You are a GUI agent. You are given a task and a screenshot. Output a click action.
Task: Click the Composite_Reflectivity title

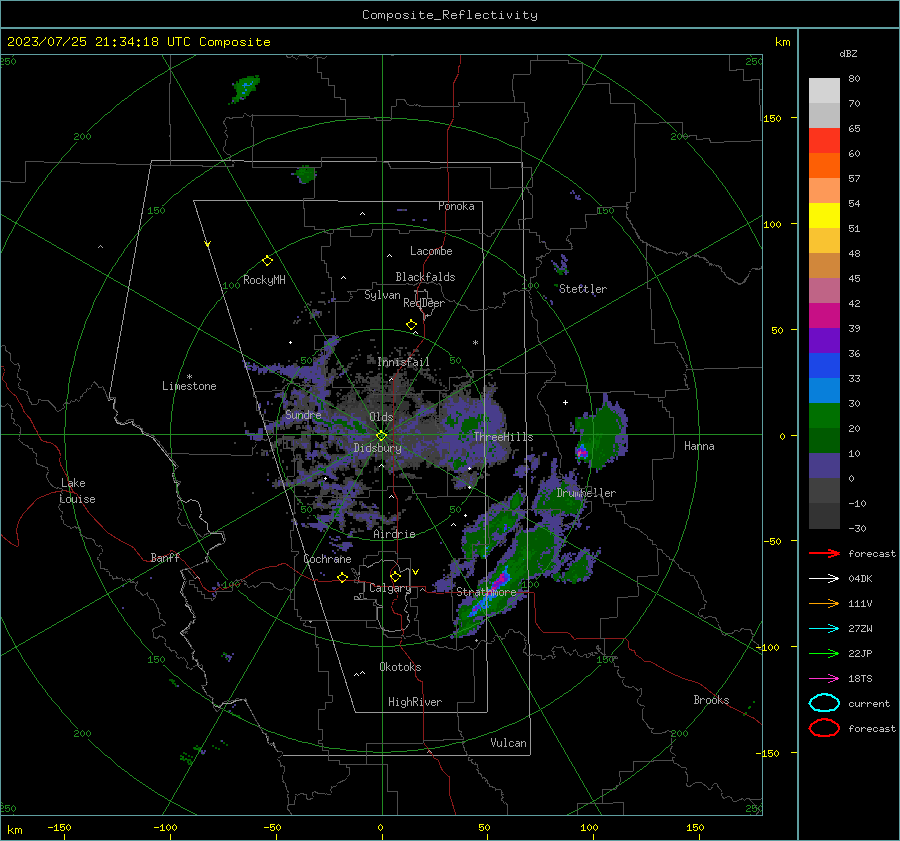point(450,15)
